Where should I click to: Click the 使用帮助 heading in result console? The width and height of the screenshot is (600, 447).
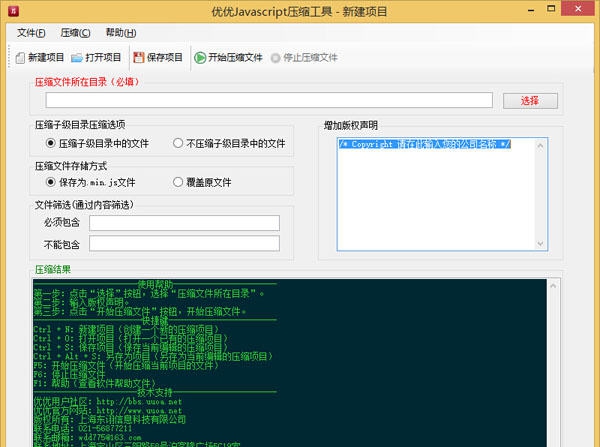(x=155, y=284)
